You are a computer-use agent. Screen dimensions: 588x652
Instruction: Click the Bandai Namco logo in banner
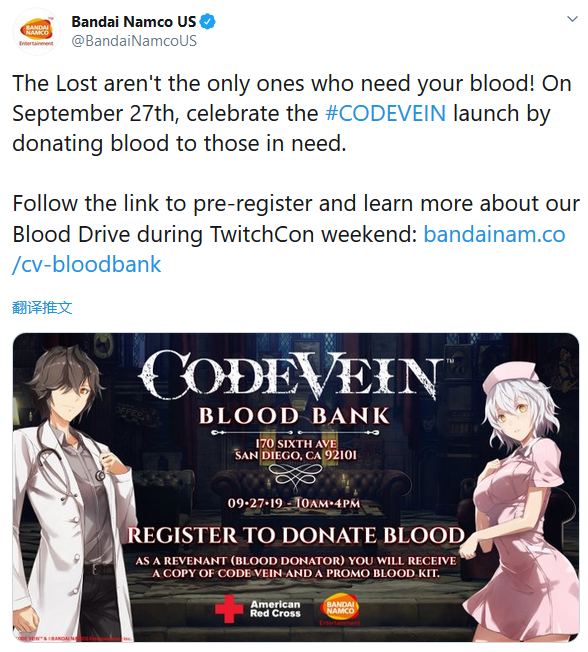(339, 609)
